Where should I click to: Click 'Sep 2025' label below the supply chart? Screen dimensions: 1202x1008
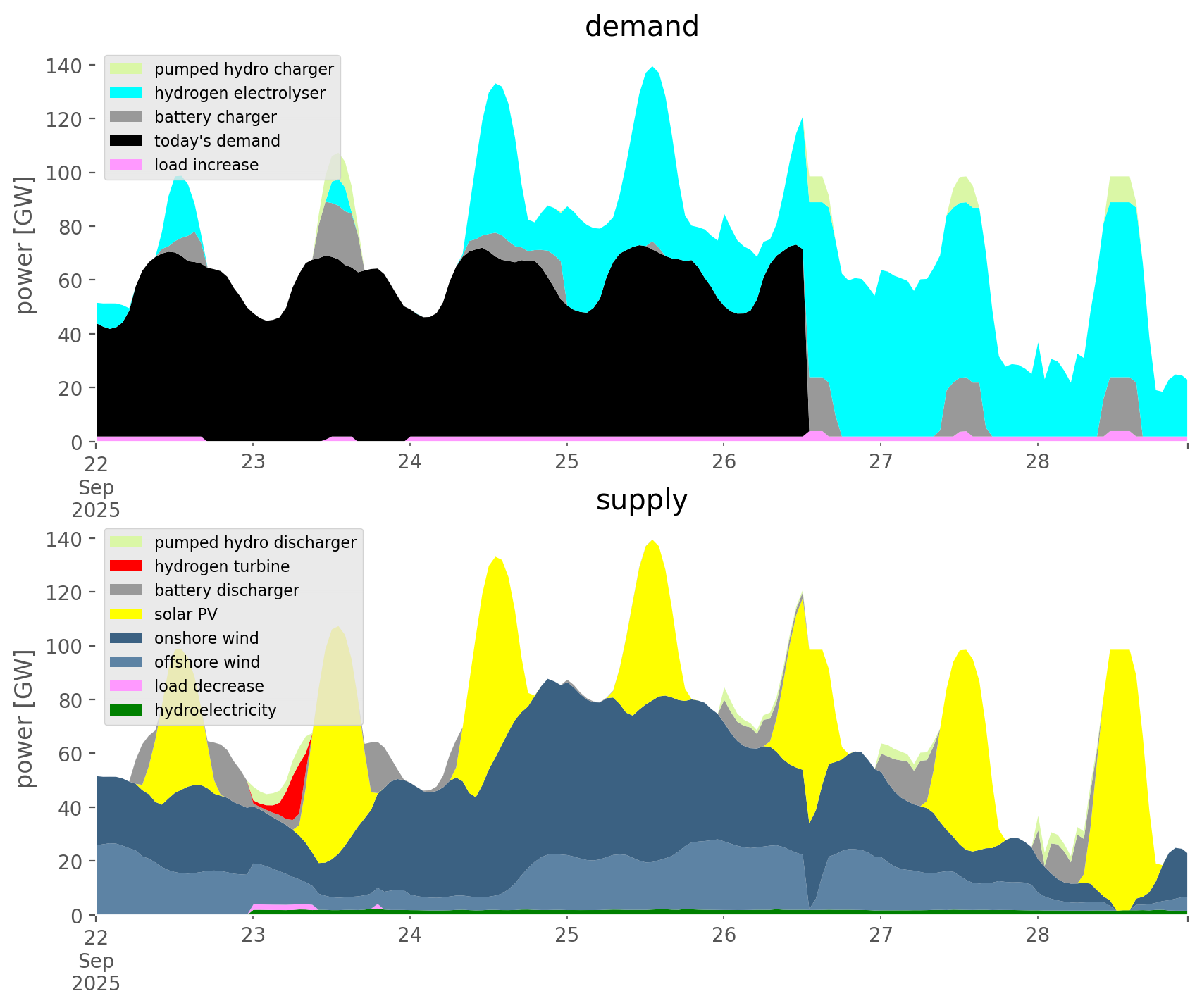(96, 972)
